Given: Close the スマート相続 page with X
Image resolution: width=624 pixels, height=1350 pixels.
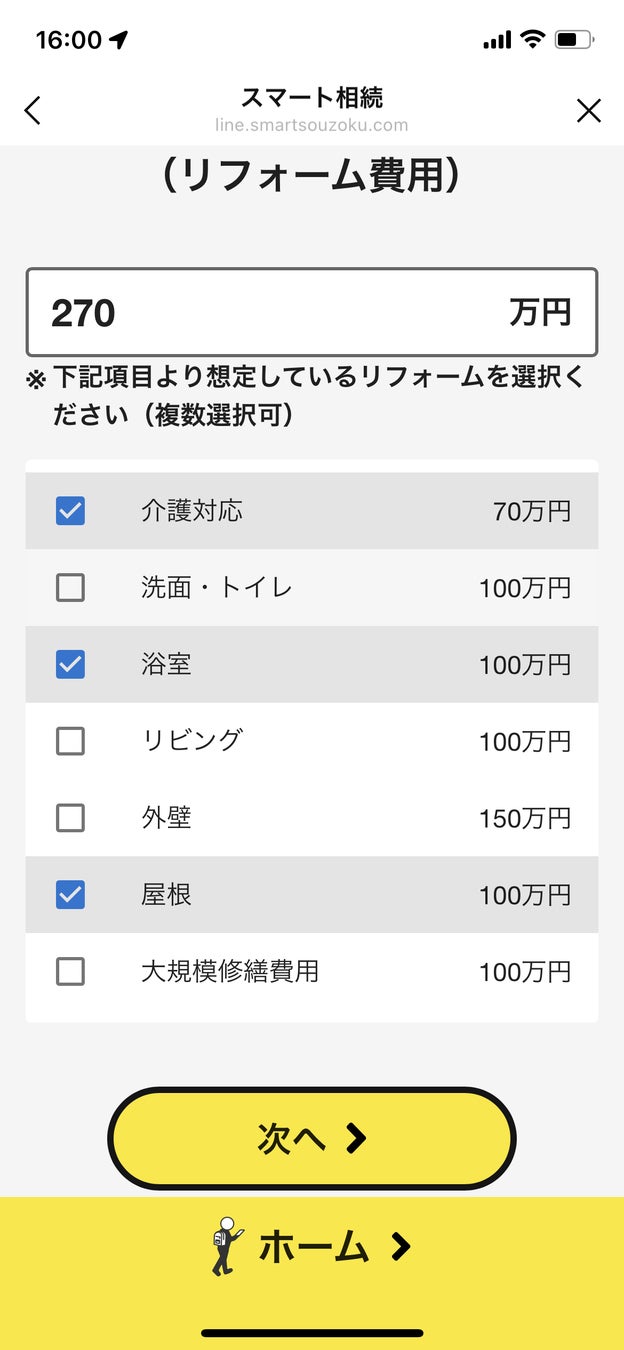Looking at the screenshot, I should 589,110.
